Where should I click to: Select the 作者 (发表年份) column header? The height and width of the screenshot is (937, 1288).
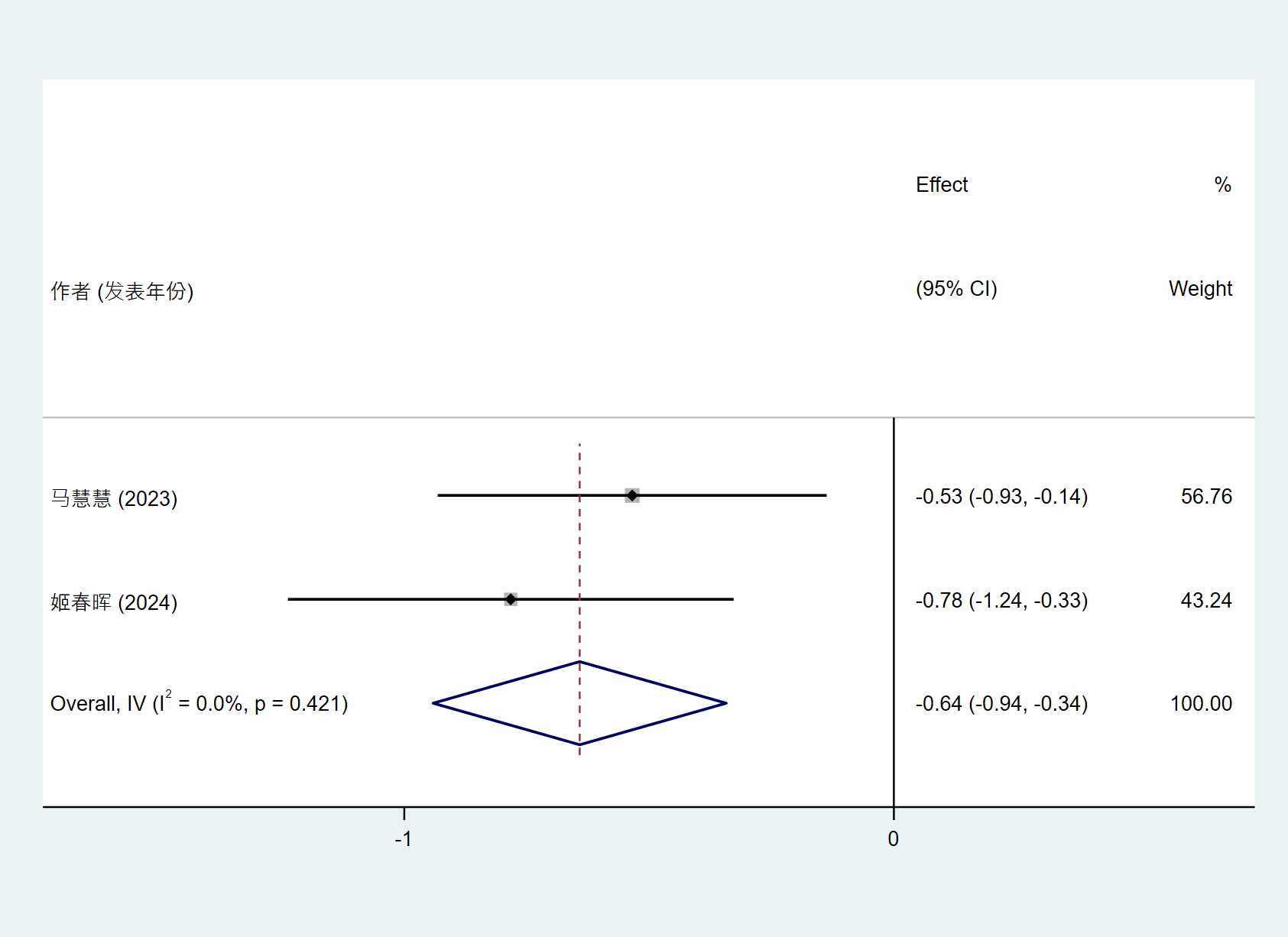[x=122, y=291]
